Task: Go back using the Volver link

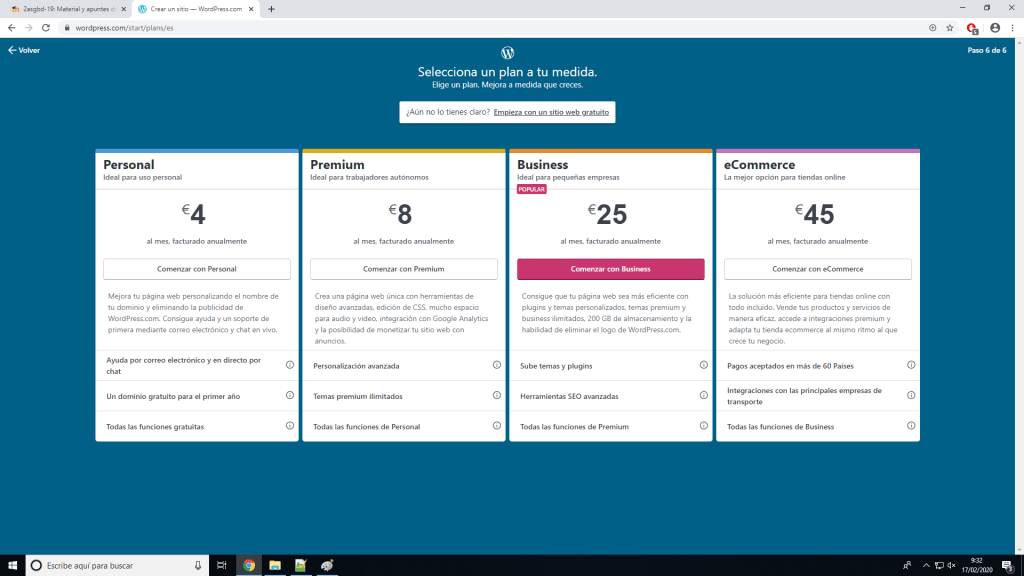Action: click(x=24, y=50)
